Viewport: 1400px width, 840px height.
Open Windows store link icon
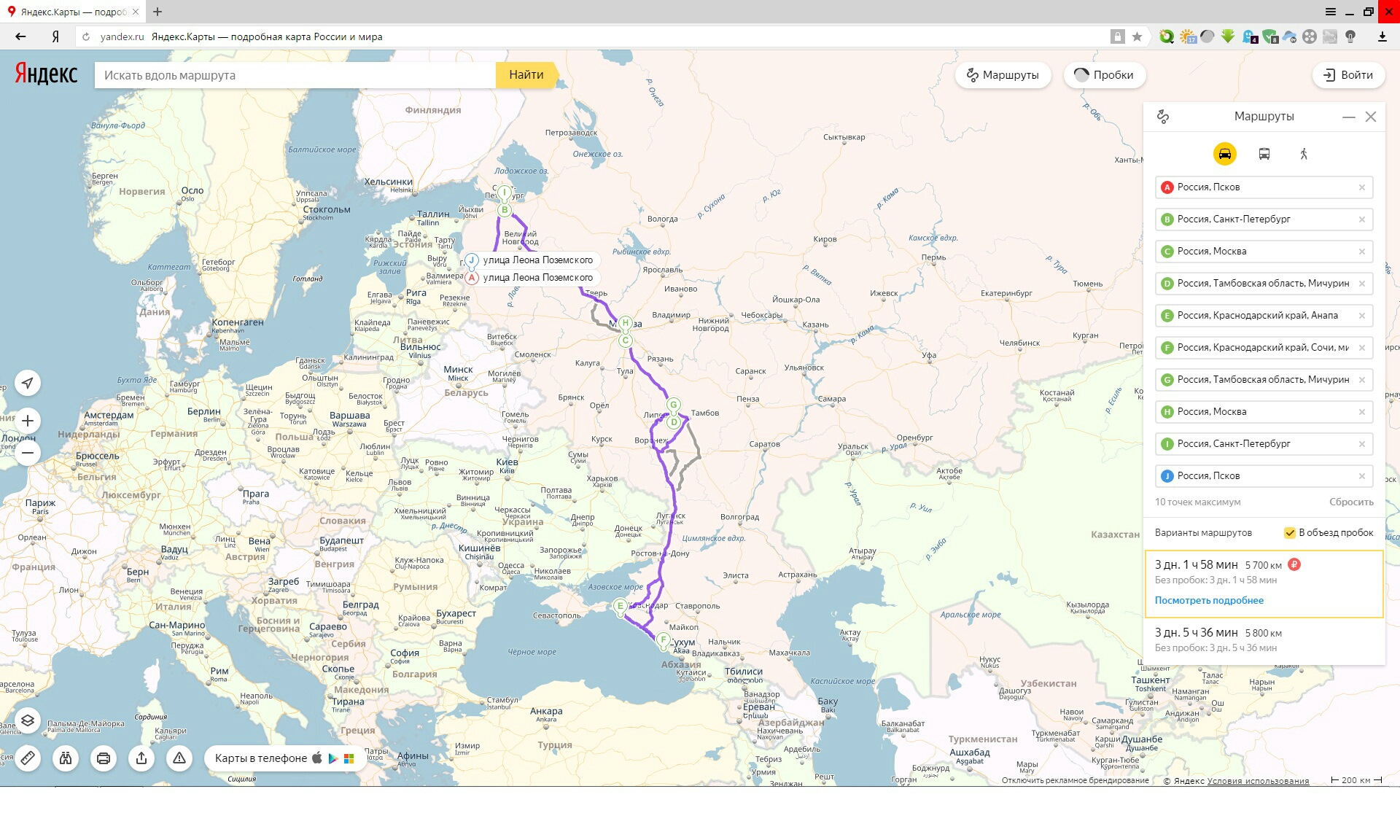tap(349, 758)
